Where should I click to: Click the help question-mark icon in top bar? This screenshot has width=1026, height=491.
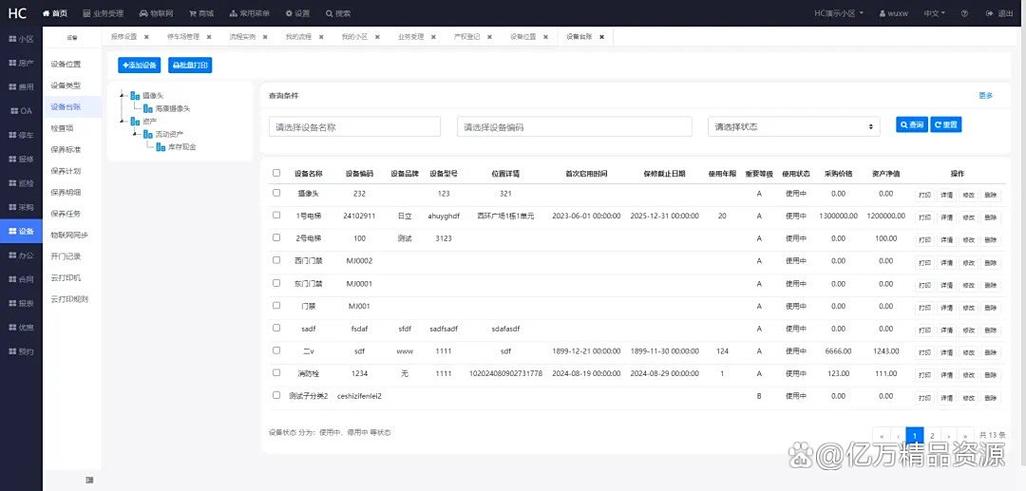coord(964,13)
